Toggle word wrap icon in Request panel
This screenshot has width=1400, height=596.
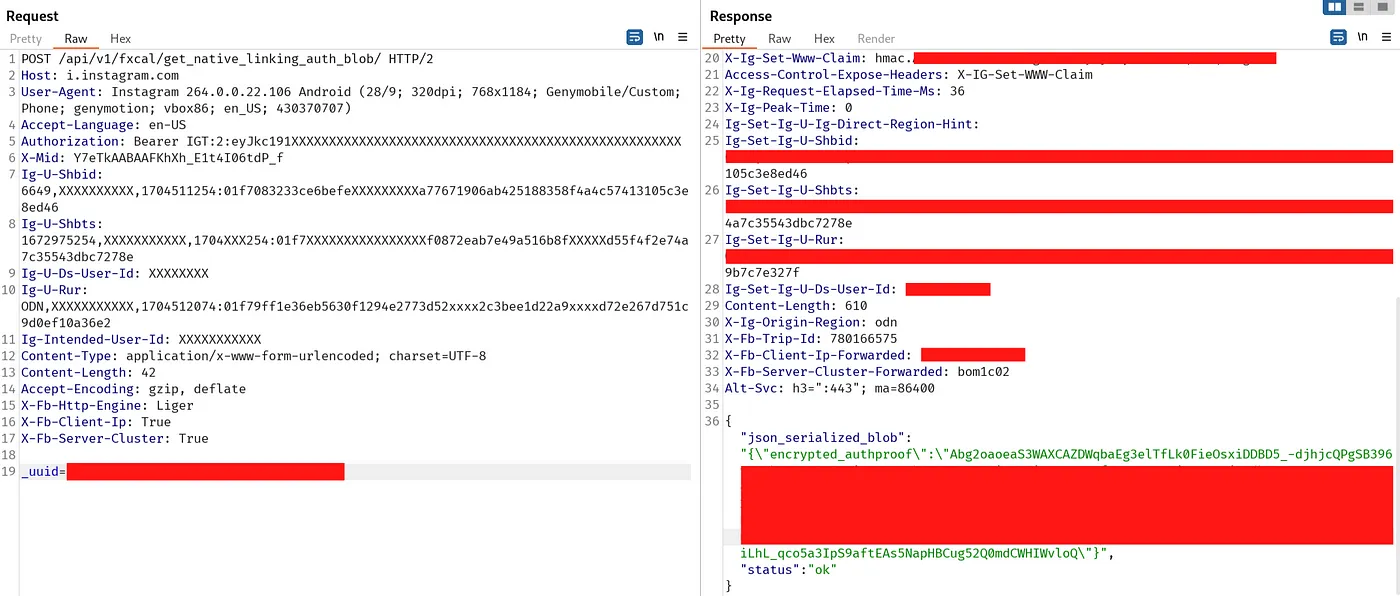pos(634,37)
